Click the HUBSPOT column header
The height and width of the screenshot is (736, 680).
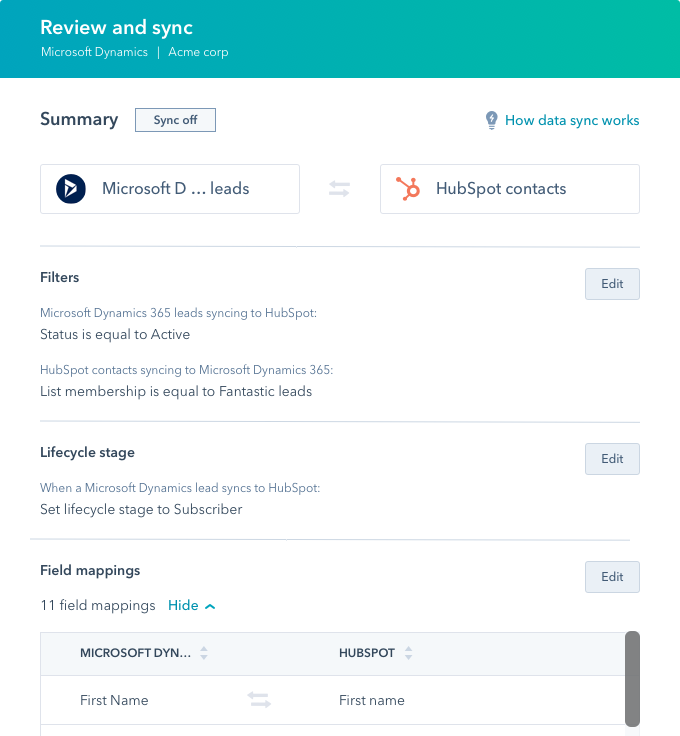(x=367, y=653)
